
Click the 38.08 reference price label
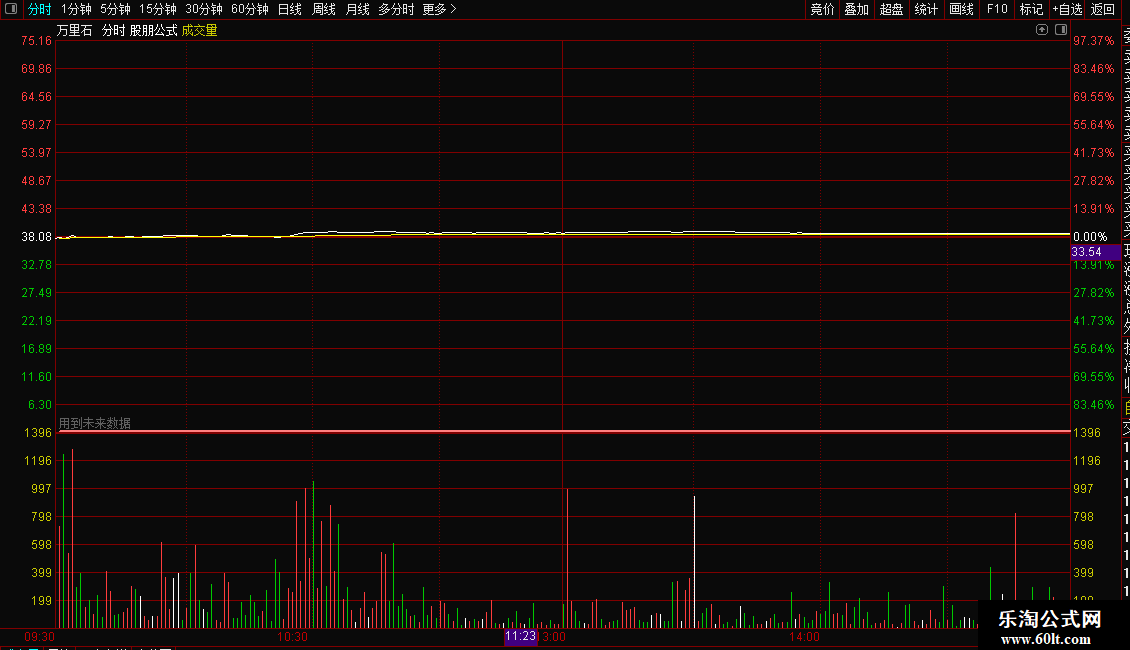point(36,237)
